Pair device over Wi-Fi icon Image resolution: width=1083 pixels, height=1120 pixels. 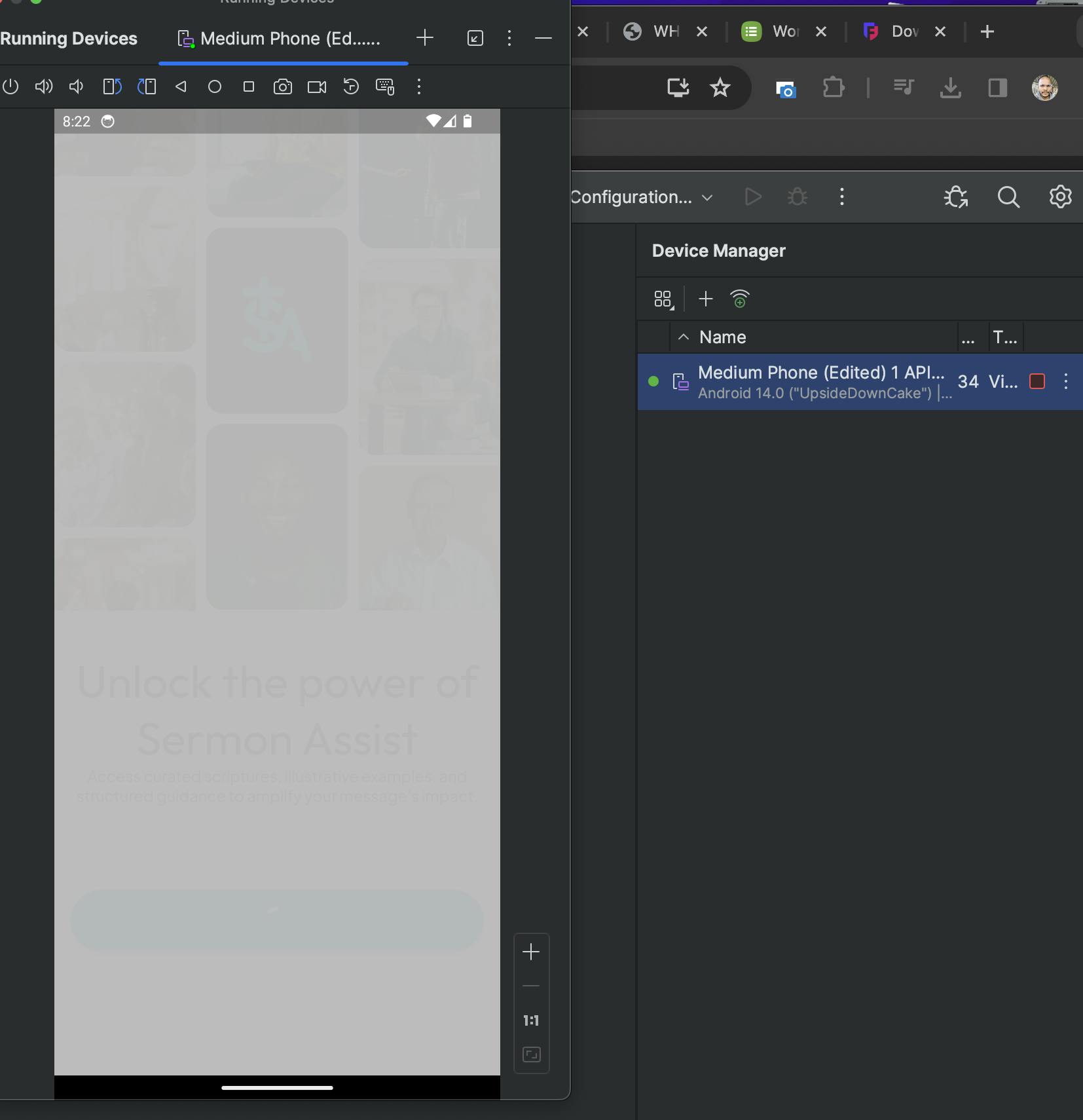pyautogui.click(x=740, y=299)
